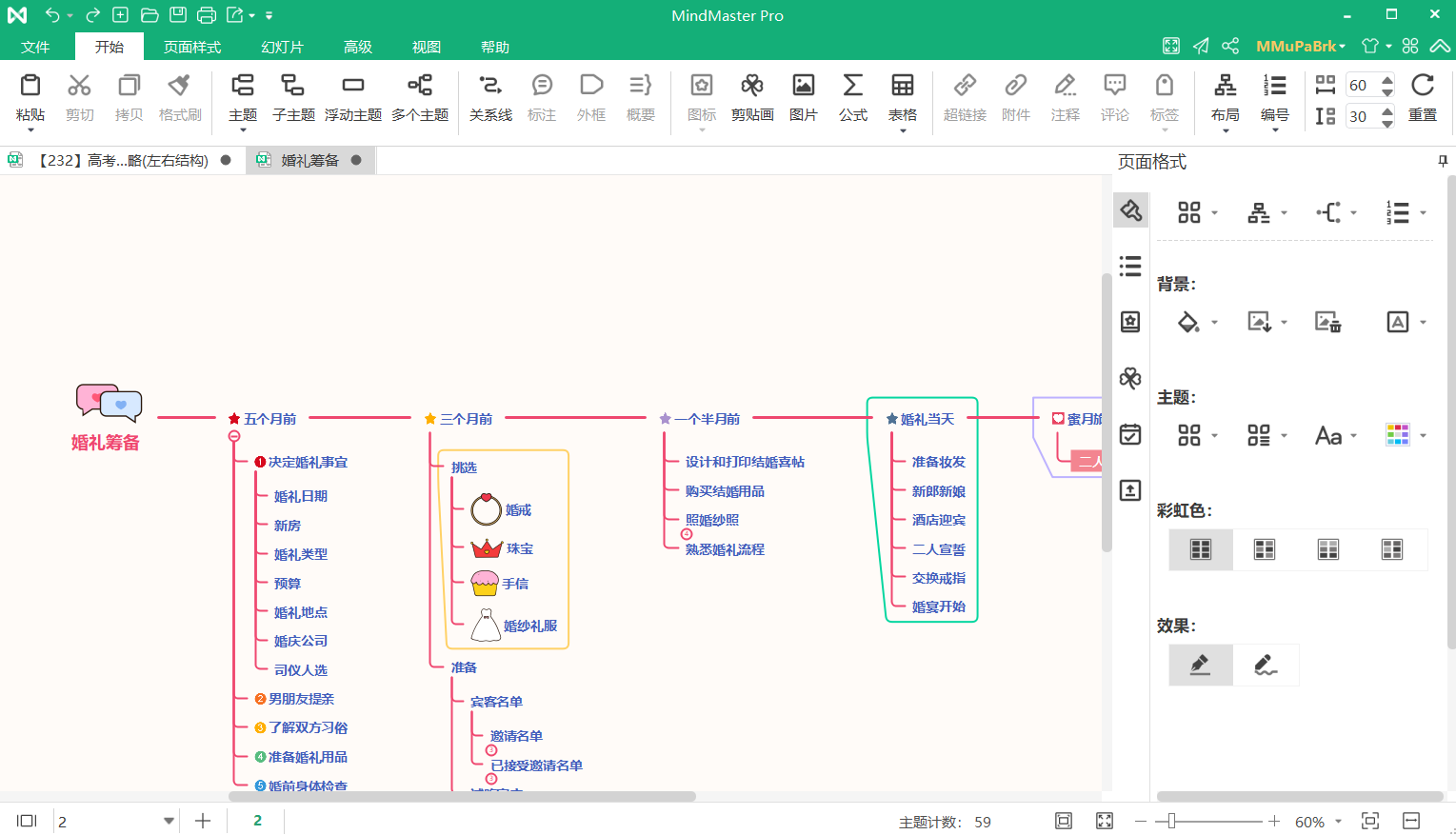Click the print icon in title bar
1456x835 pixels.
click(207, 15)
